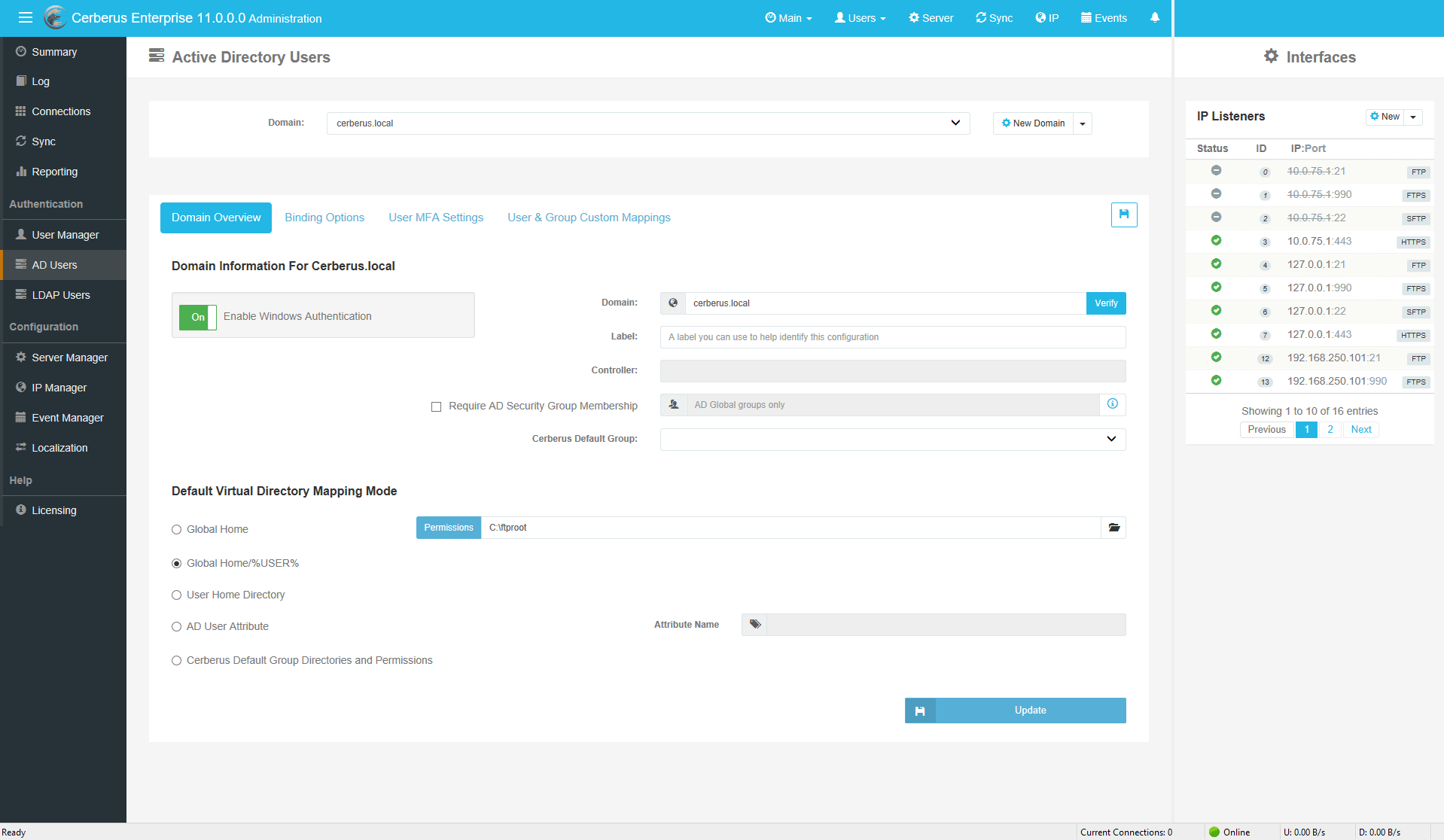Open the hamburger menu icon
The height and width of the screenshot is (840, 1444).
tap(26, 17)
